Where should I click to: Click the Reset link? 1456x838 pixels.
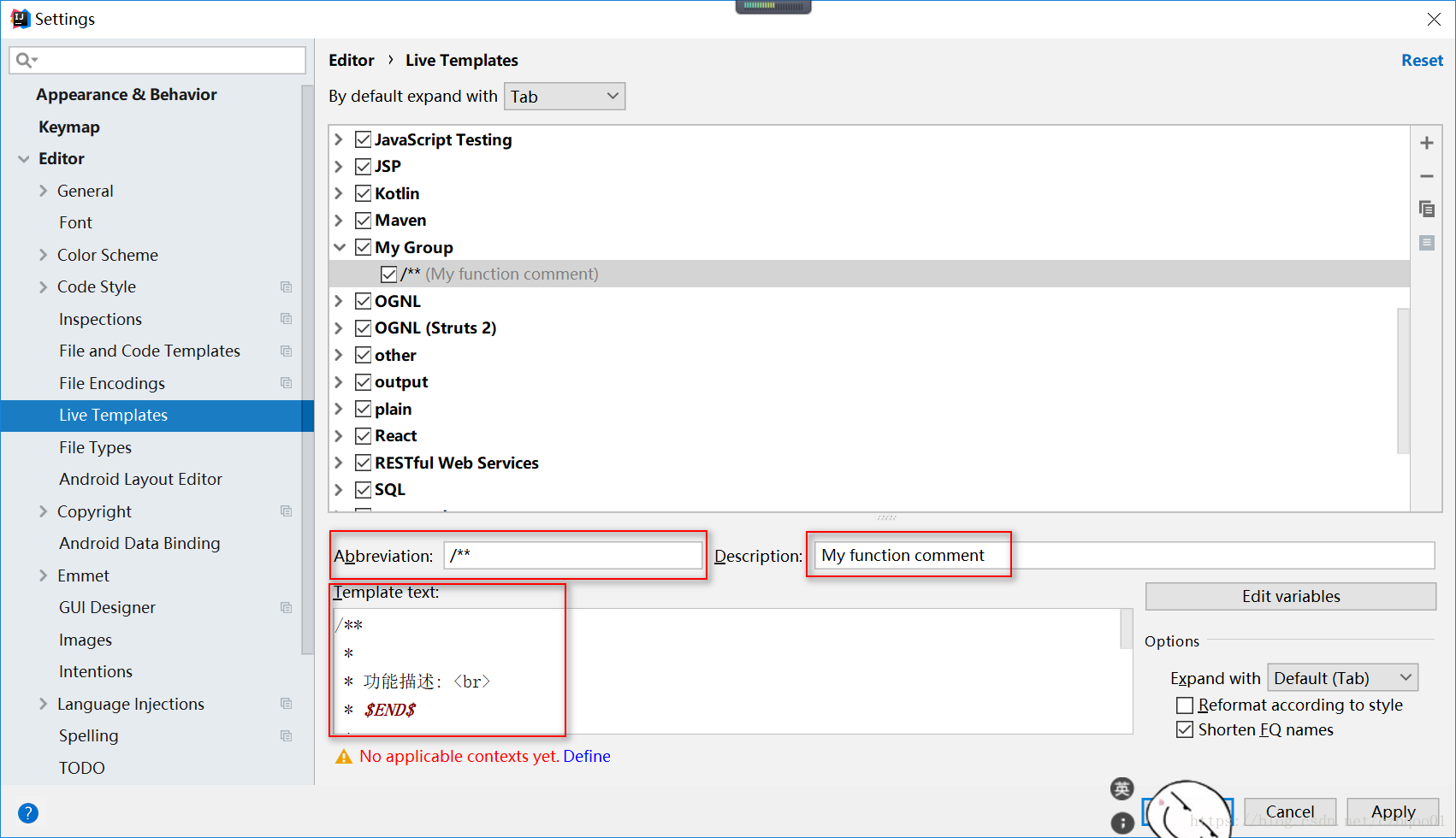point(1422,61)
